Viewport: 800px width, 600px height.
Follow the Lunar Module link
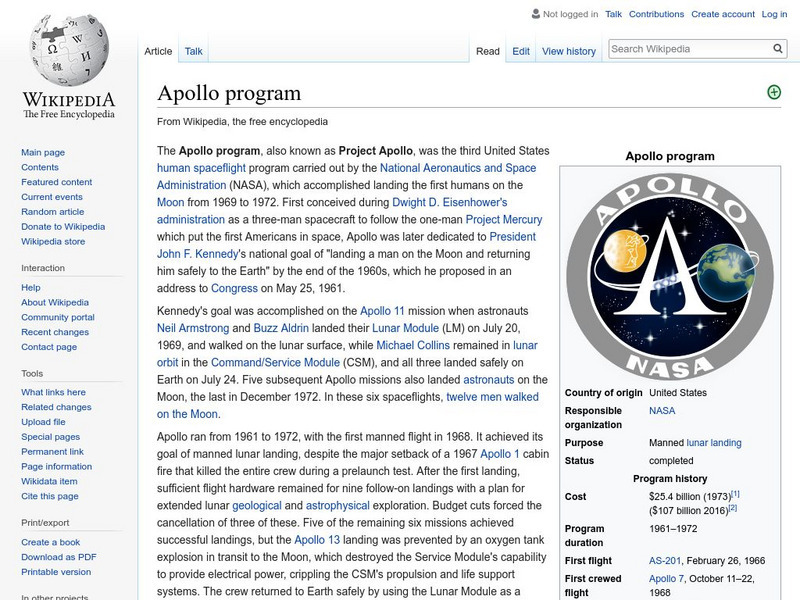coord(405,328)
